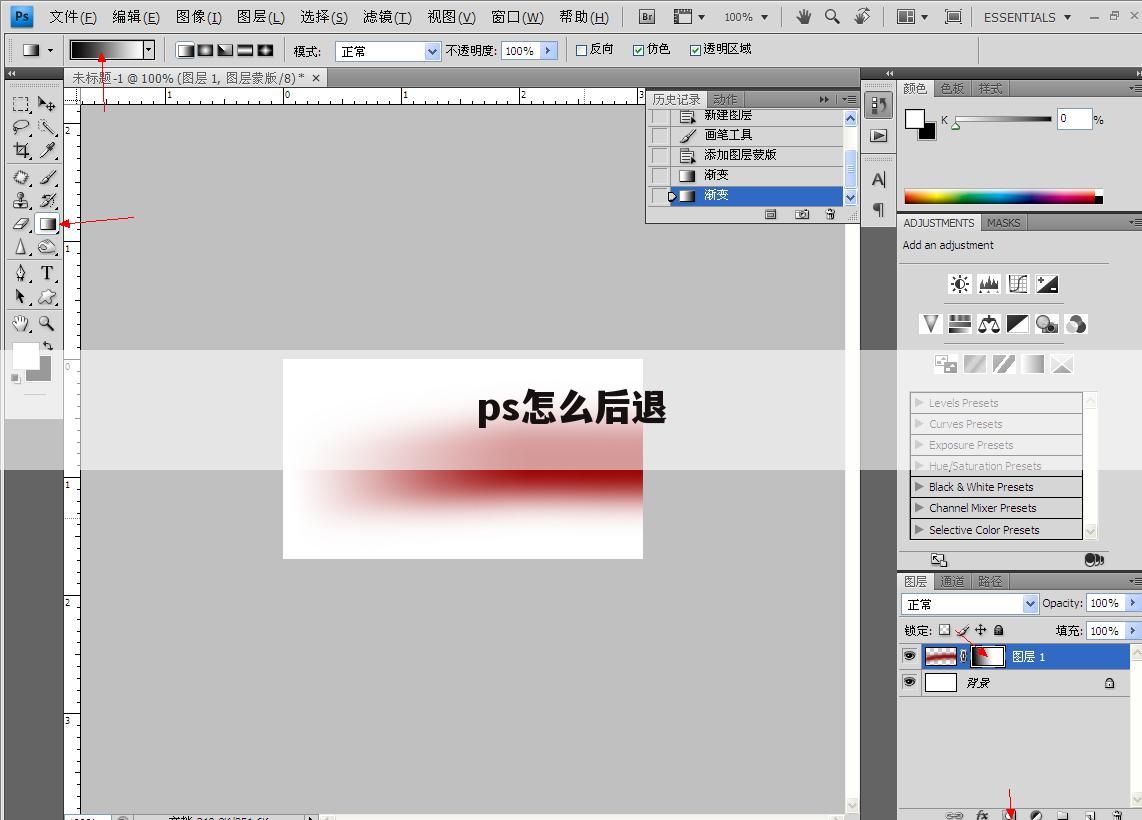1142x820 pixels.
Task: Select the 新建图层 history state
Action: 757,116
